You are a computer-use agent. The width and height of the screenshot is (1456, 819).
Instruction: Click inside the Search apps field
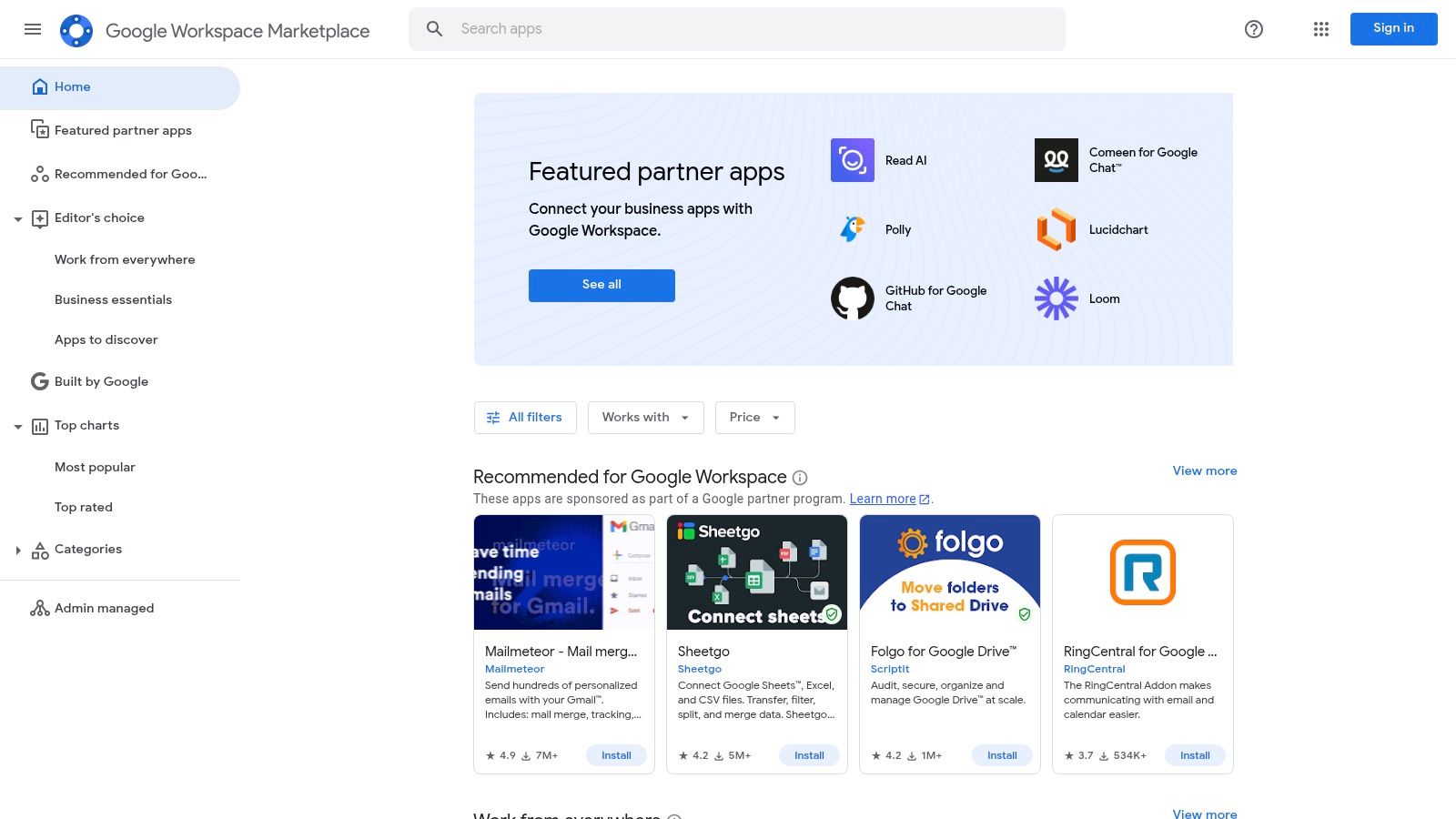coord(737,28)
